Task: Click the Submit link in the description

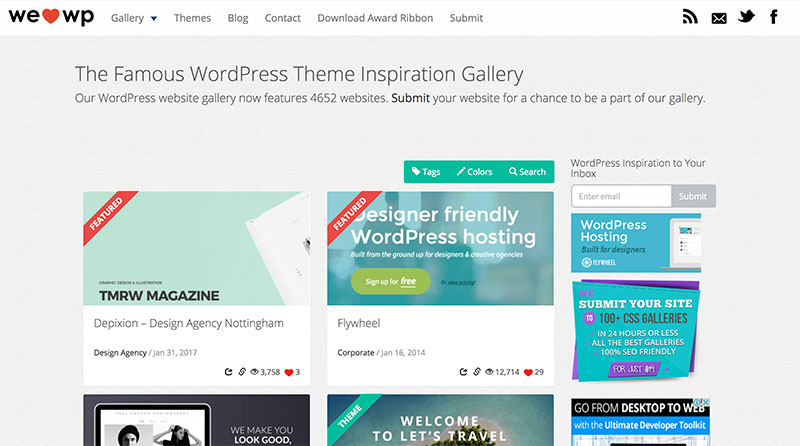Action: (x=411, y=98)
